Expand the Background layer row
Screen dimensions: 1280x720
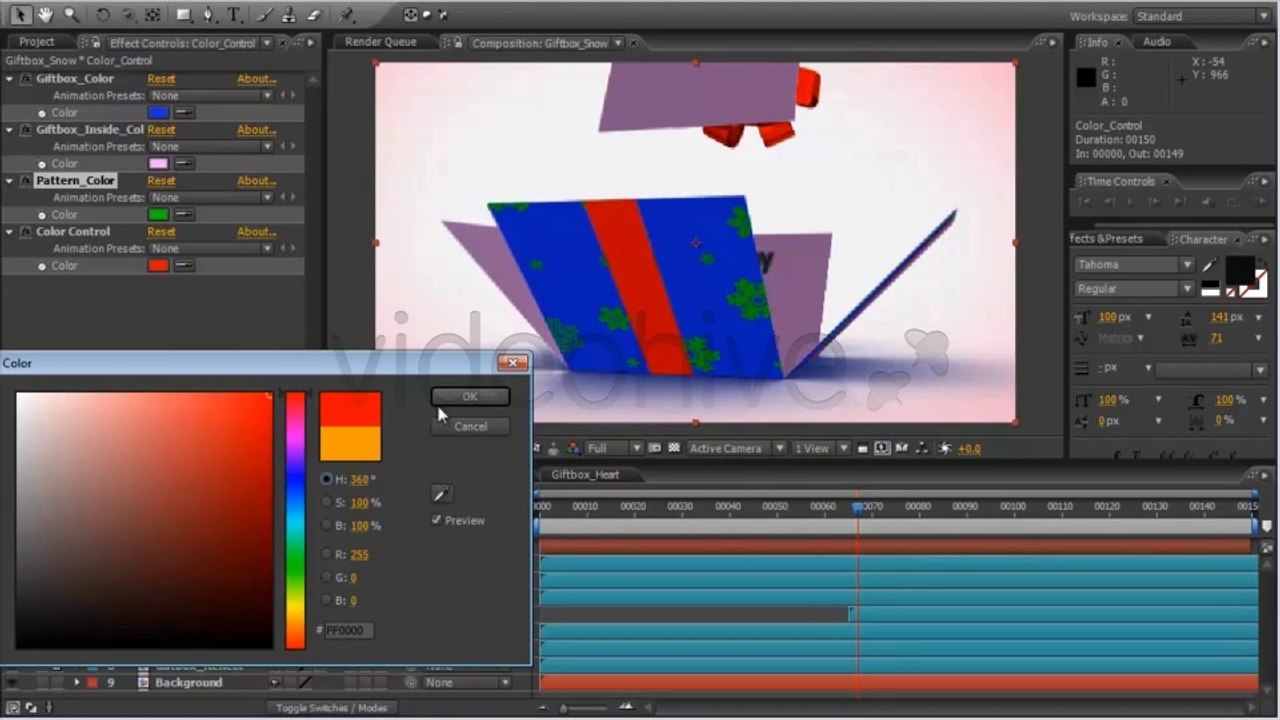[x=76, y=683]
